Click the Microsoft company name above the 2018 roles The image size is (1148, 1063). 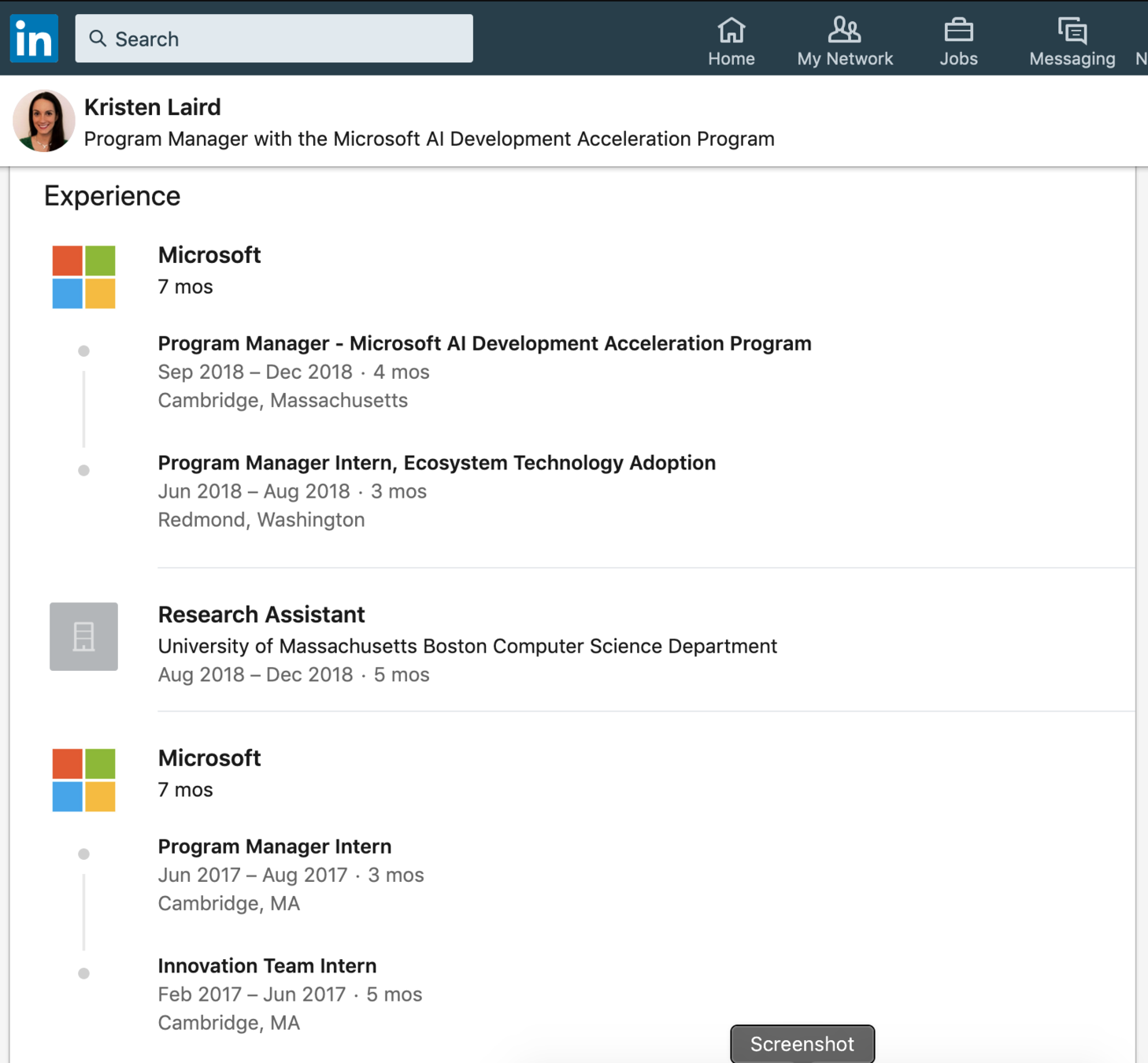209,255
